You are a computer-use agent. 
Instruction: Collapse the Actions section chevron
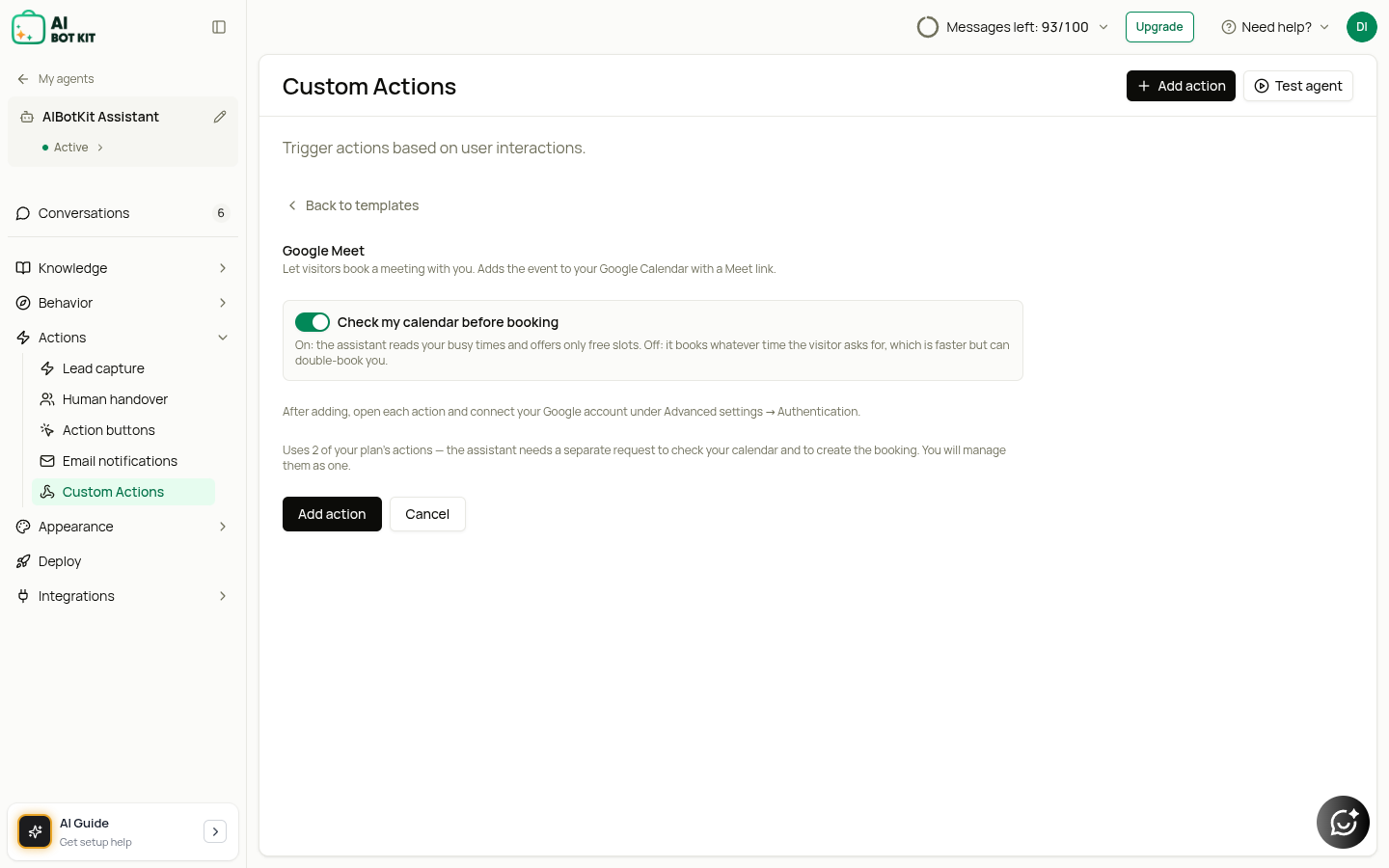tap(223, 338)
